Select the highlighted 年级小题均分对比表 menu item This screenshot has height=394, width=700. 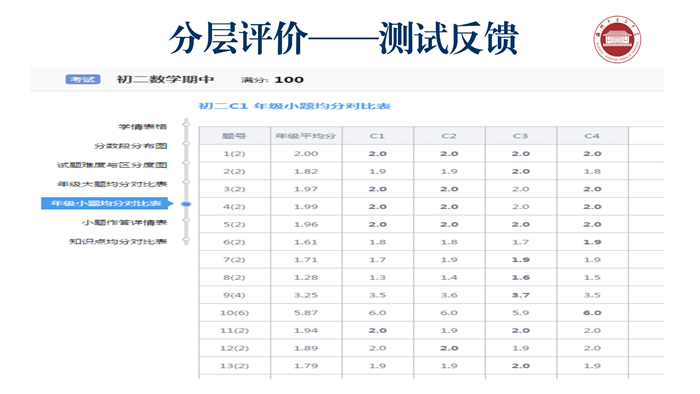106,203
